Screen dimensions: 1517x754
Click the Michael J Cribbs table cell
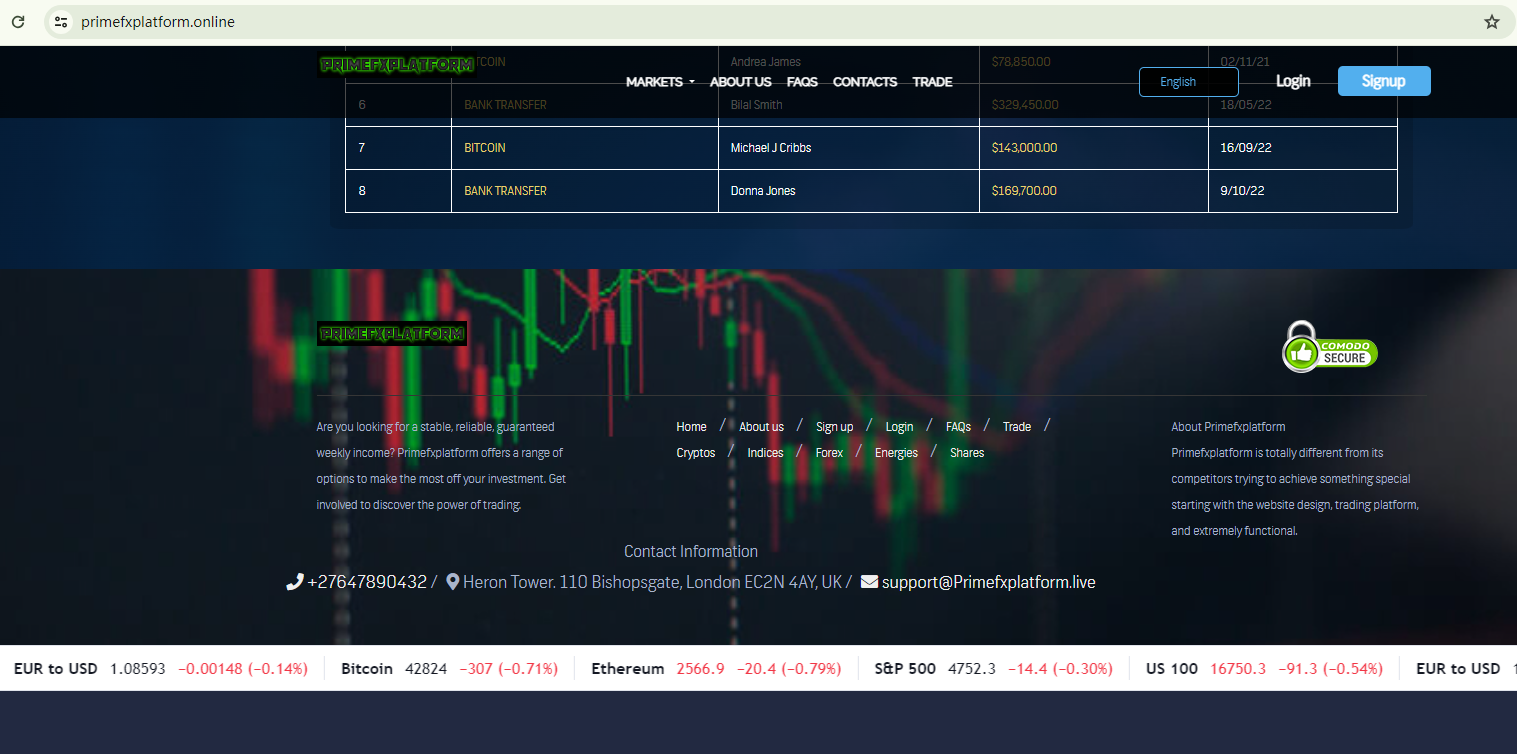pos(849,148)
